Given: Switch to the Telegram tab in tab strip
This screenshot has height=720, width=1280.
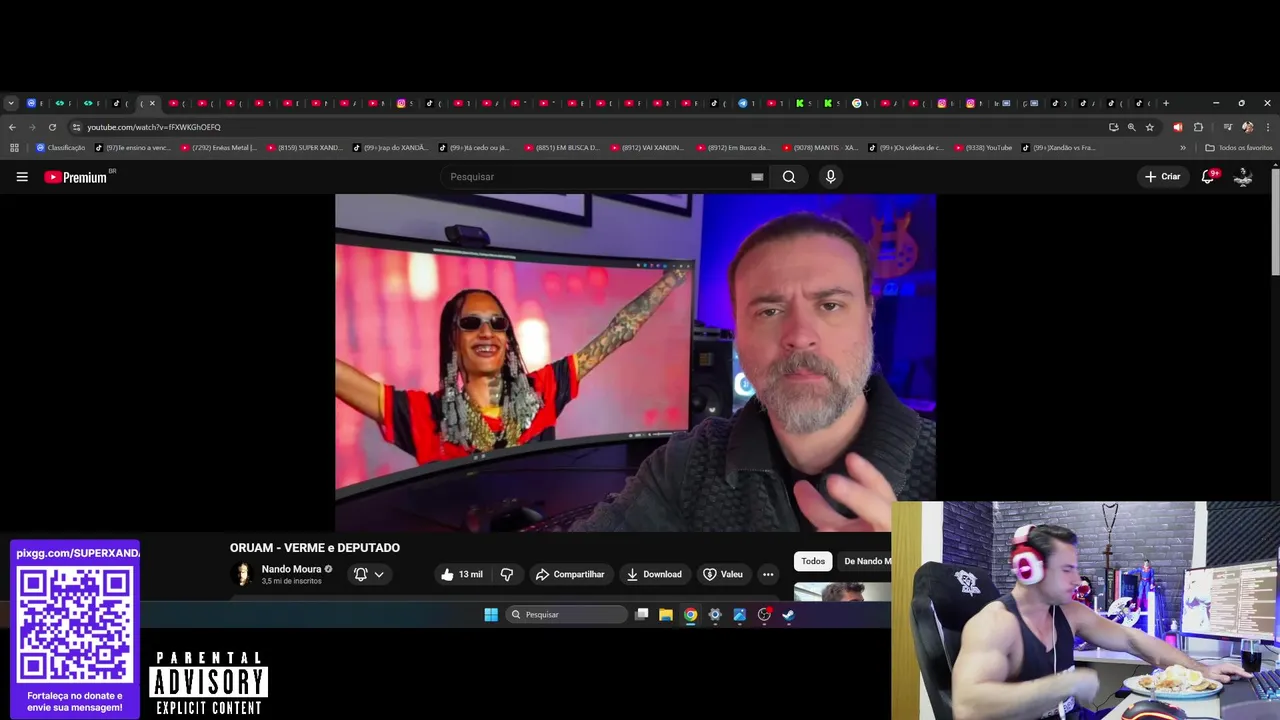Looking at the screenshot, I should tap(746, 103).
